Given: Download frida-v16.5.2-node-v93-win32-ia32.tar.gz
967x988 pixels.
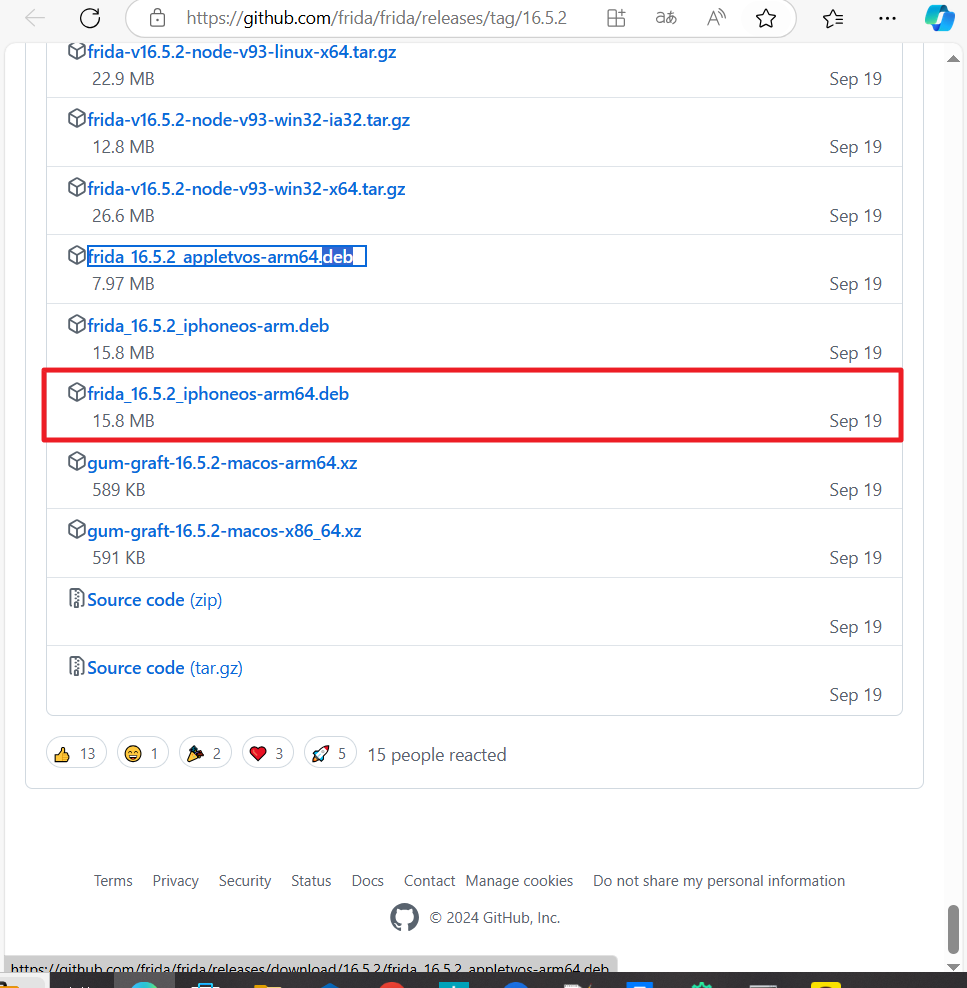Looking at the screenshot, I should (x=249, y=120).
